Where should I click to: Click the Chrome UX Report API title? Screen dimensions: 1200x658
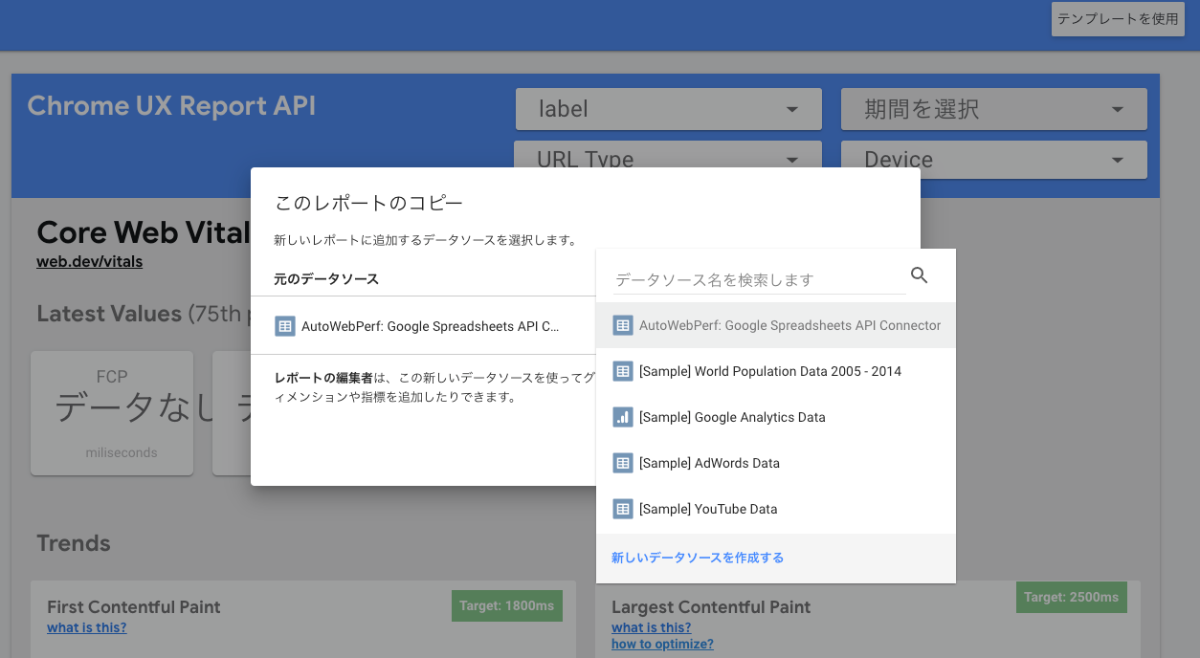coord(171,106)
